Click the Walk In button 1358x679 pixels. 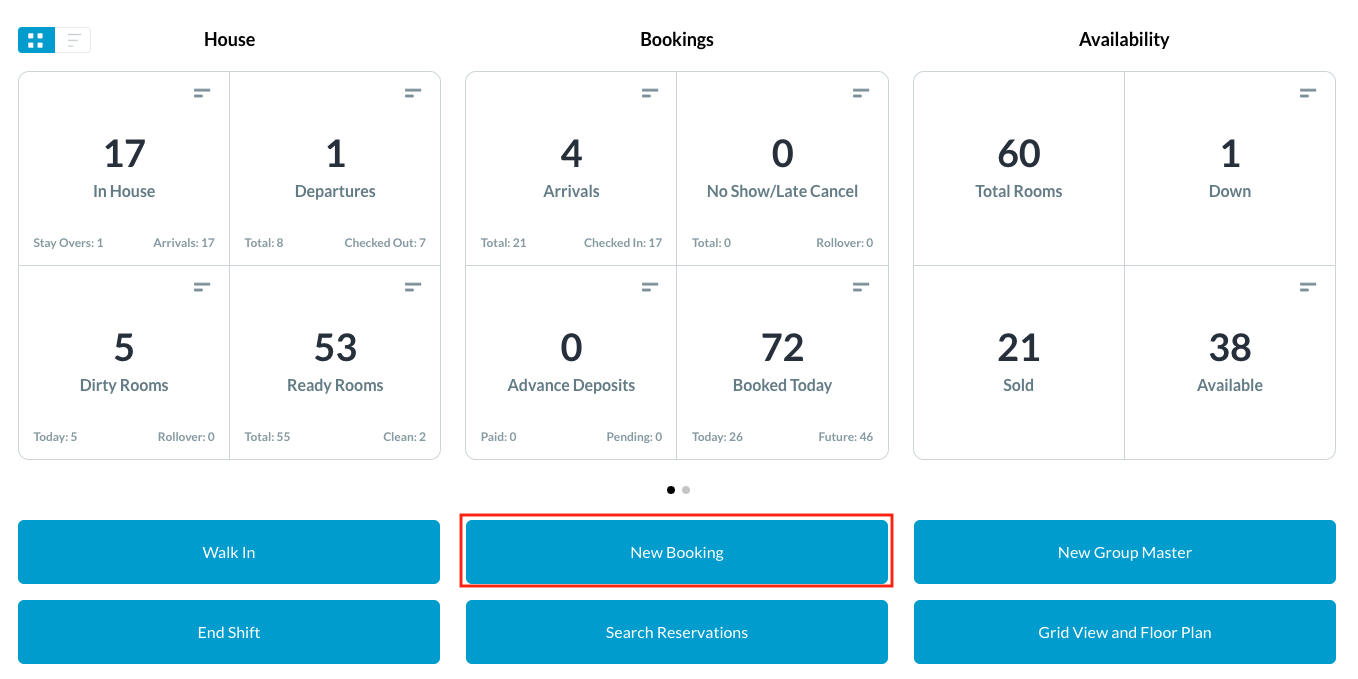229,552
